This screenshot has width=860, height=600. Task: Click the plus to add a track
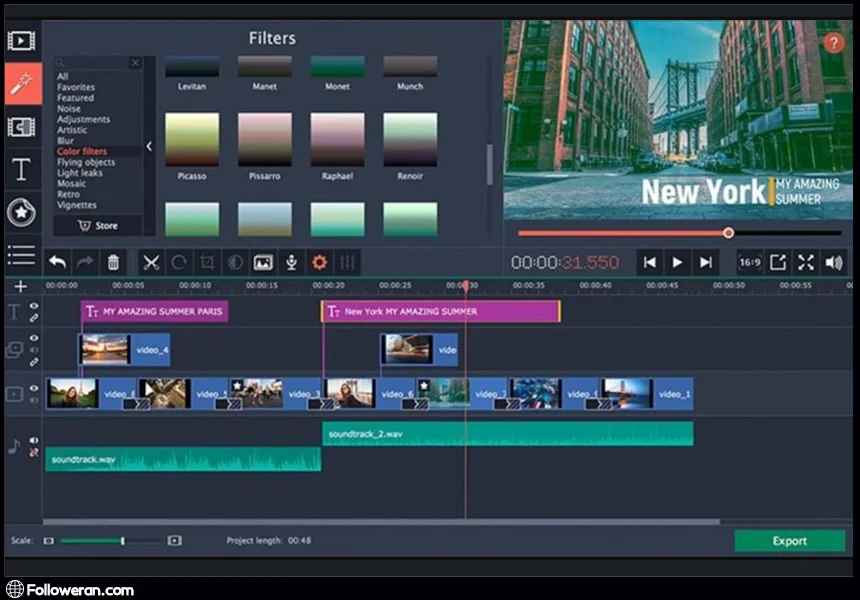(20, 286)
